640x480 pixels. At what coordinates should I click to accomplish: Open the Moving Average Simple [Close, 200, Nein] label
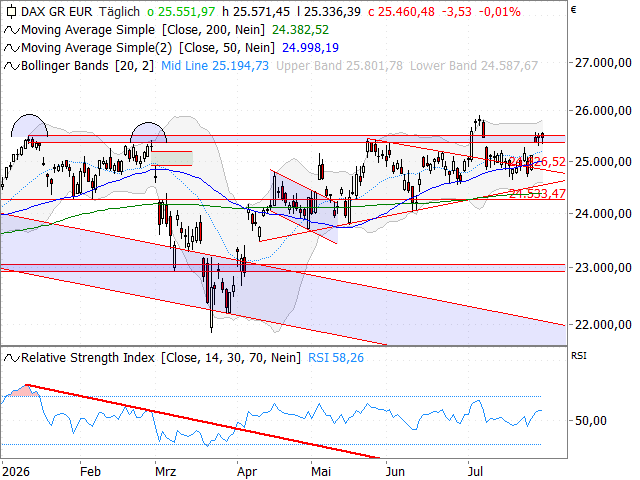(x=143, y=30)
